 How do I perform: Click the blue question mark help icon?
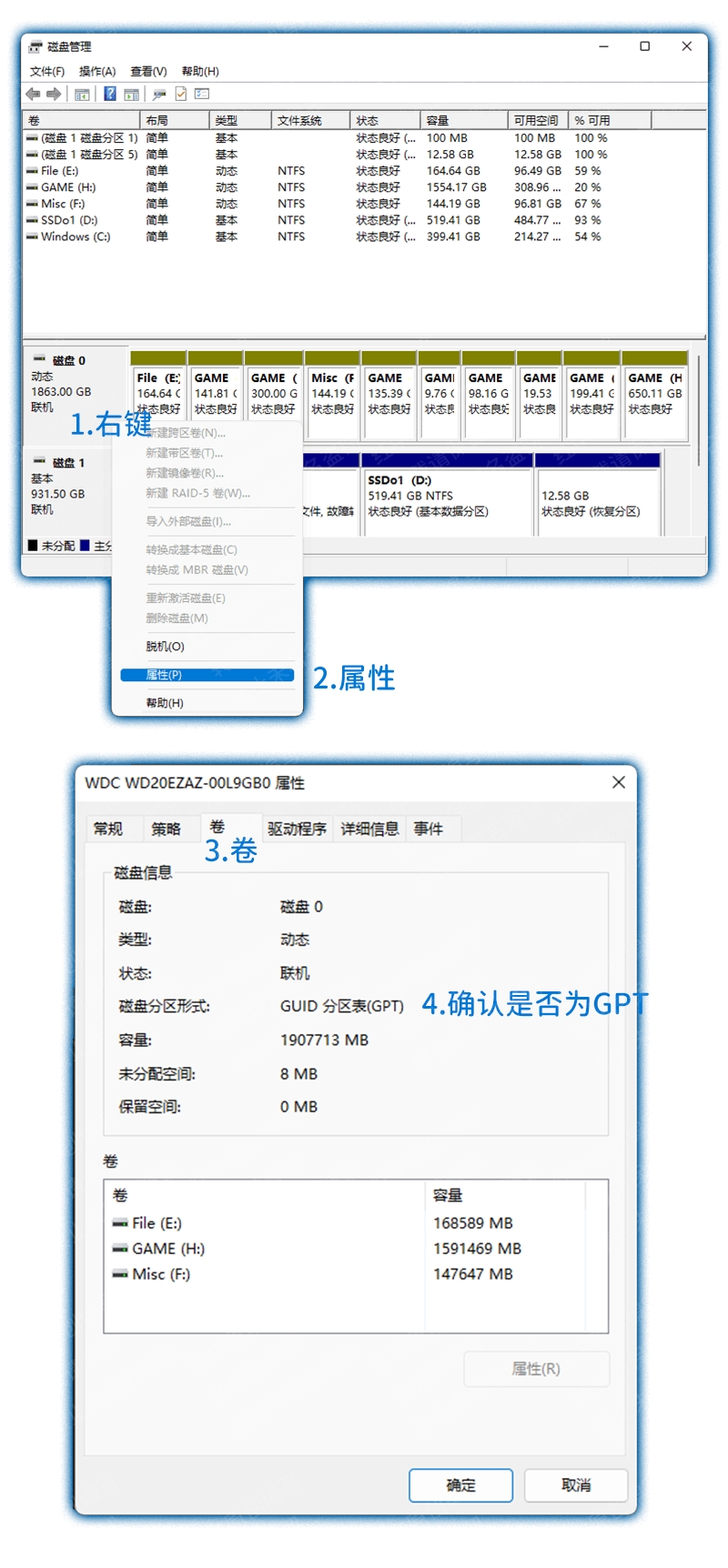click(x=110, y=94)
